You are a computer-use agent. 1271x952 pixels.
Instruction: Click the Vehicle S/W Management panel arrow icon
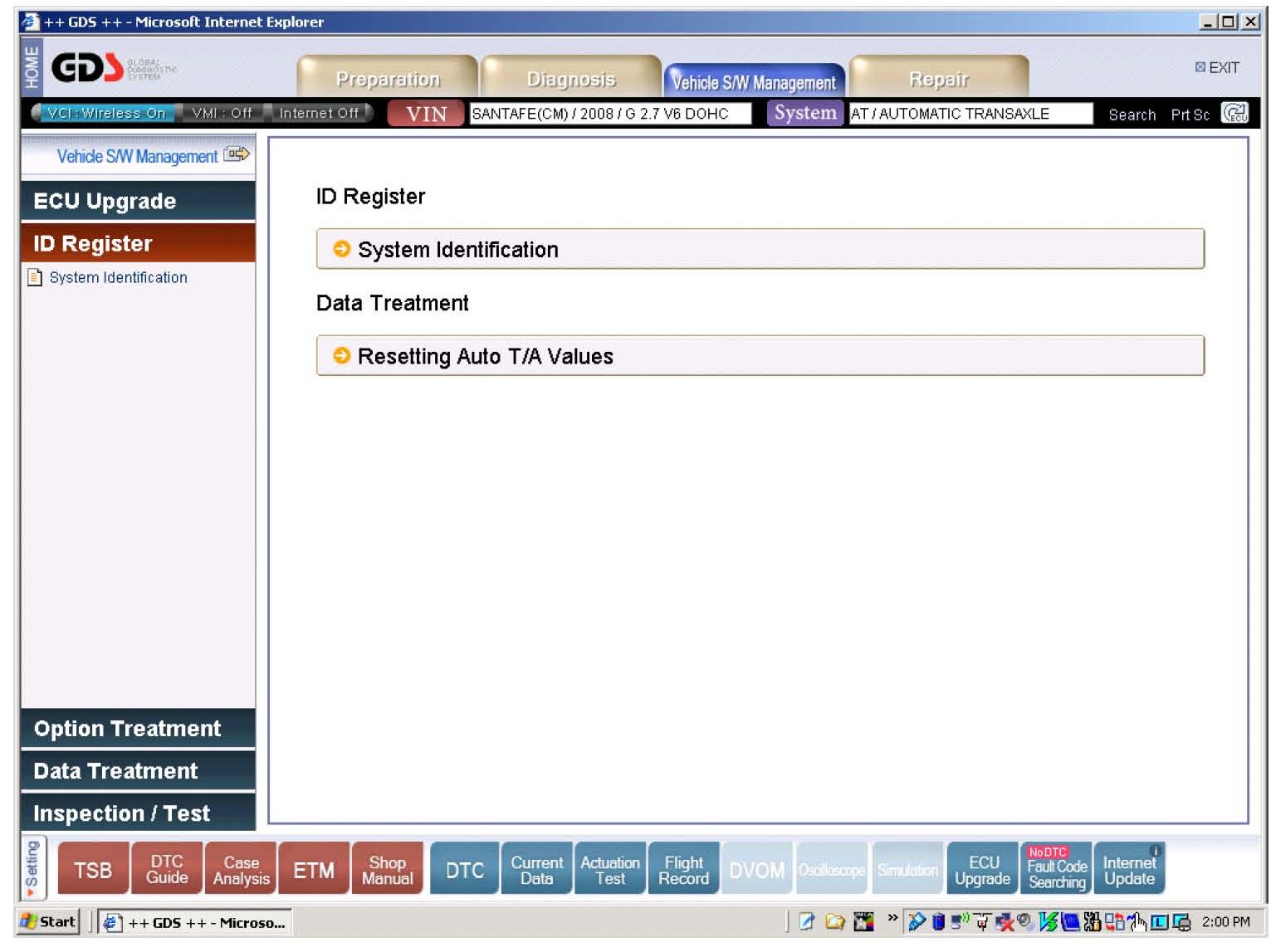(237, 154)
